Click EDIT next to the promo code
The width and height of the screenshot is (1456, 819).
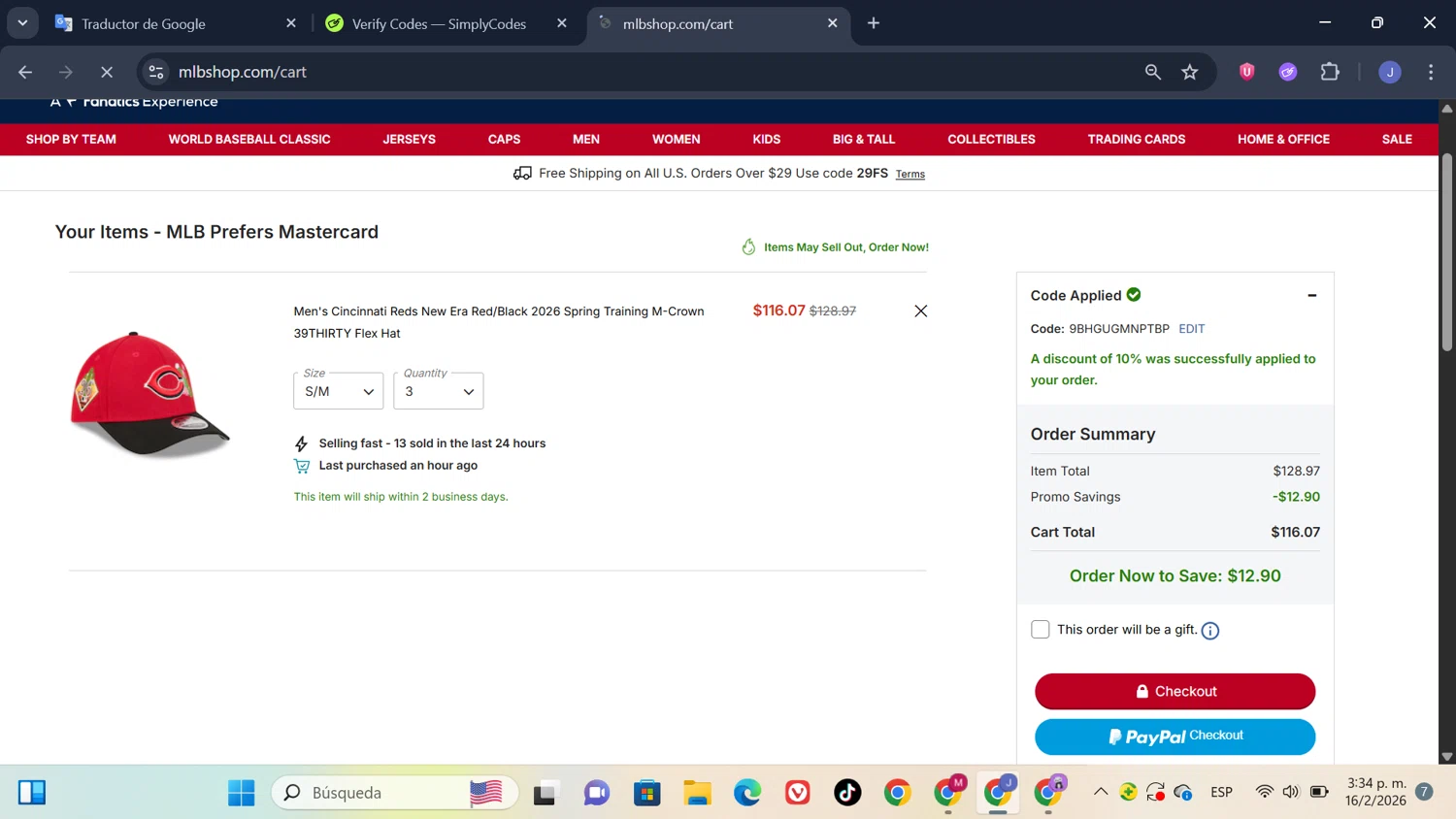click(1191, 329)
